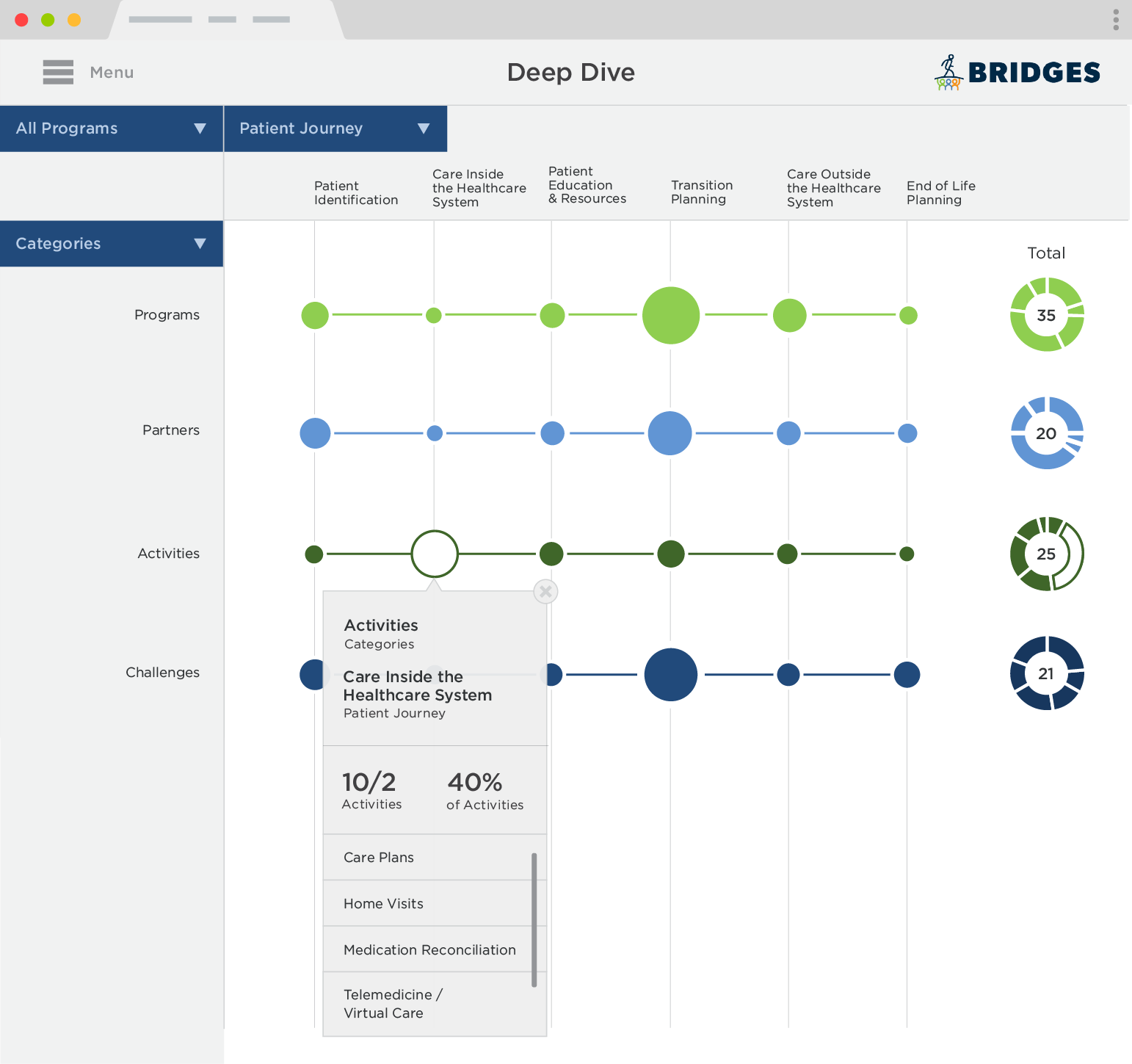Open the All Programs dropdown
The height and width of the screenshot is (1064, 1132).
click(x=111, y=128)
